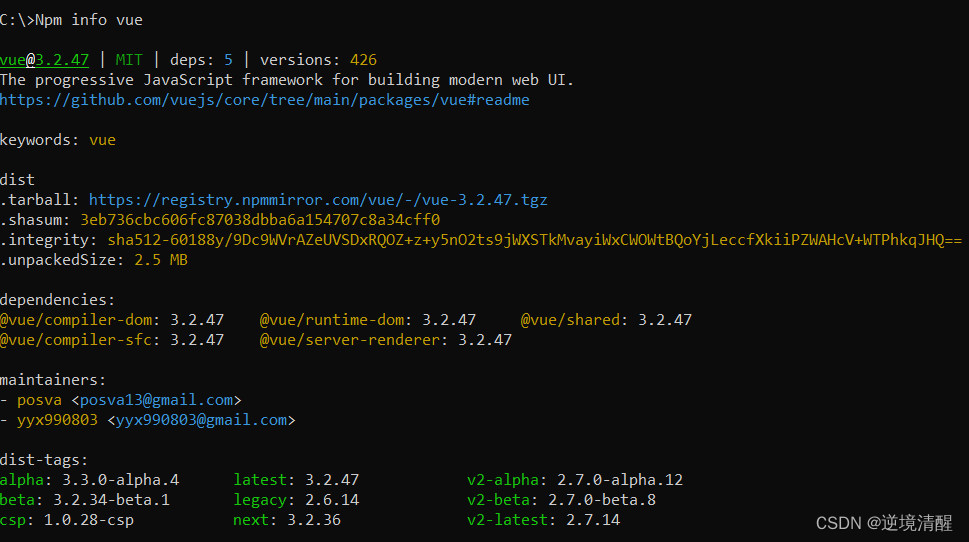This screenshot has height=542, width=969.
Task: Click the @vue/server-renderer dependency name
Action: 350,340
